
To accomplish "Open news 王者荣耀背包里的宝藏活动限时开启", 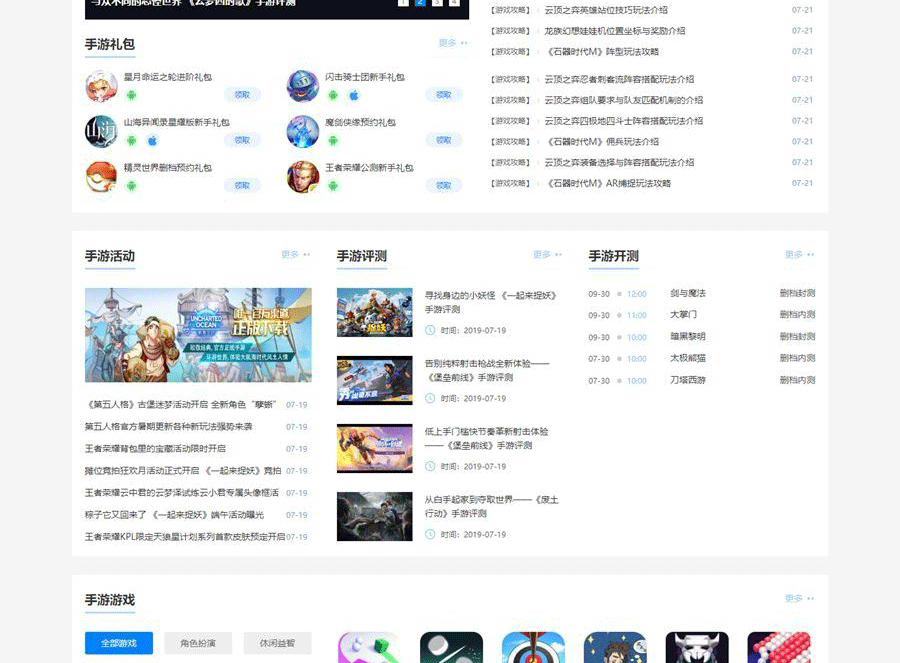I will click(155, 448).
